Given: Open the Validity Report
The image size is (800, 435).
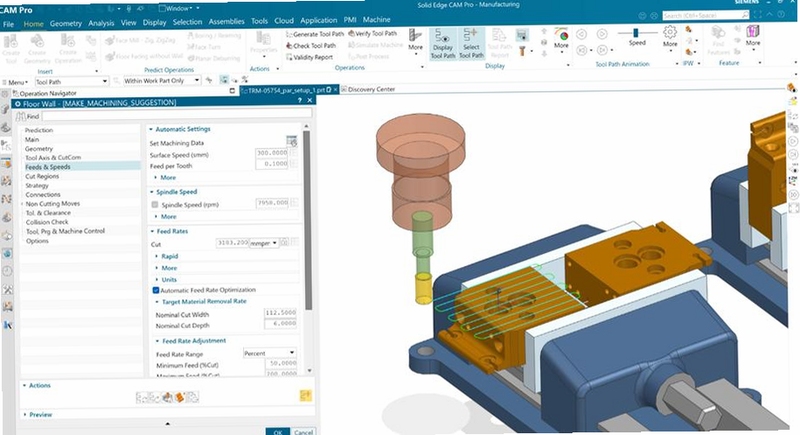Looking at the screenshot, I should (x=309, y=57).
